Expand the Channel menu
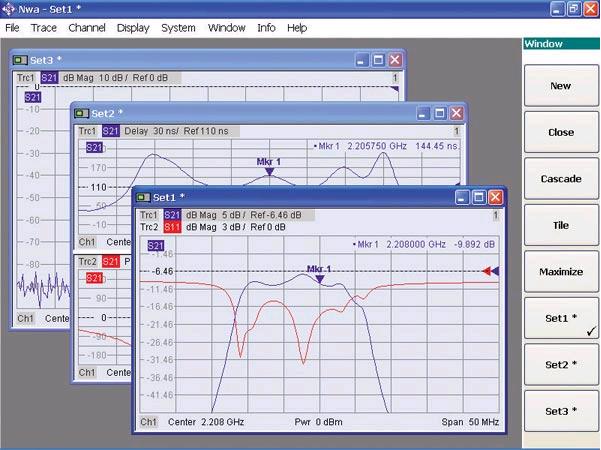Screen dimensions: 601x450 tap(86, 28)
